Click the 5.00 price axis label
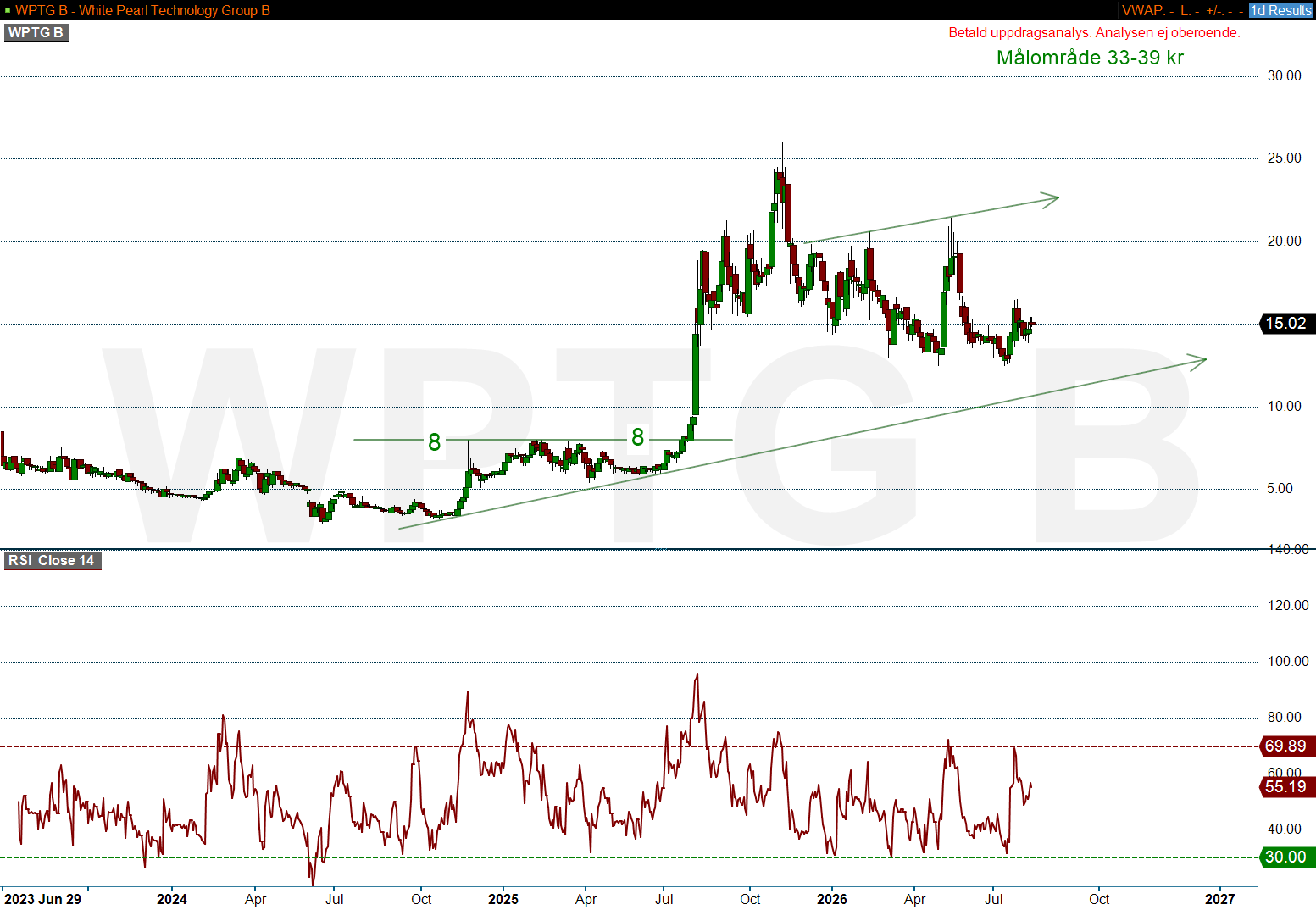 tap(1280, 489)
